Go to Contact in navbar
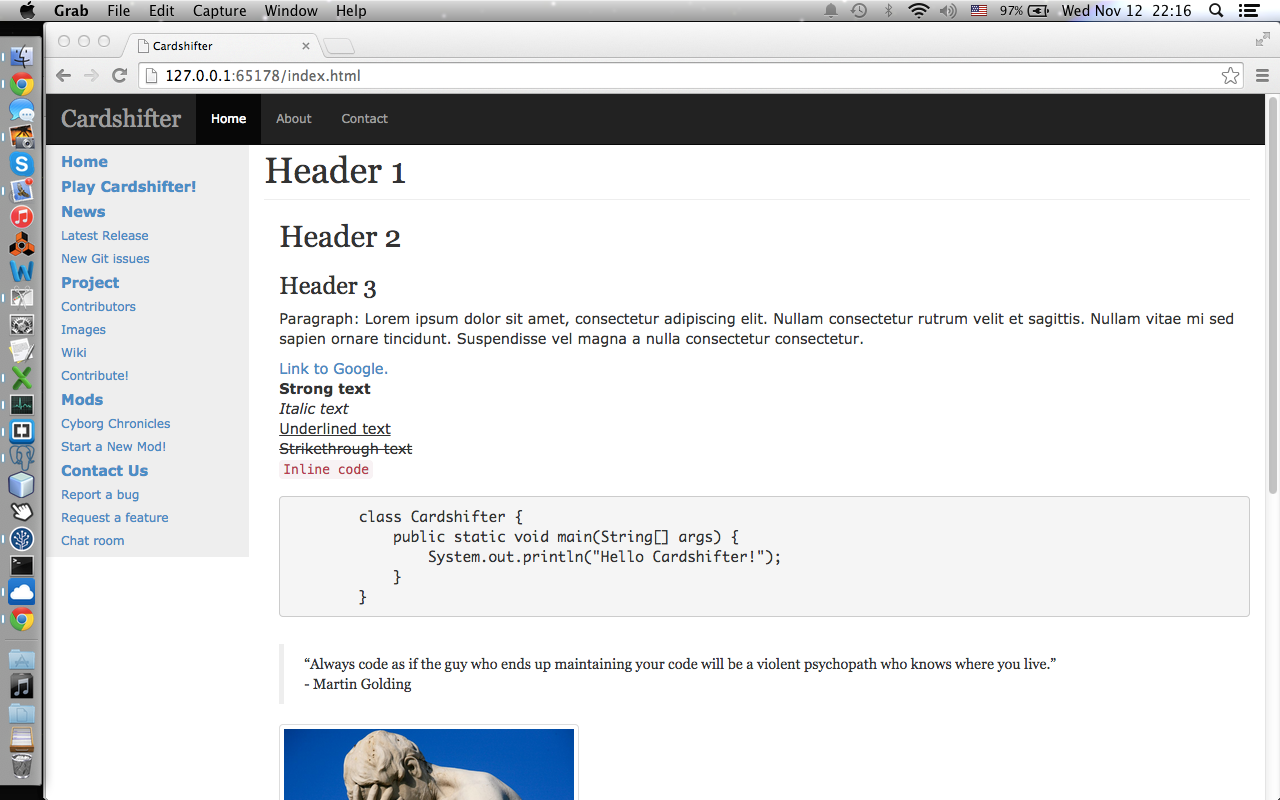The image size is (1280, 800). [364, 119]
